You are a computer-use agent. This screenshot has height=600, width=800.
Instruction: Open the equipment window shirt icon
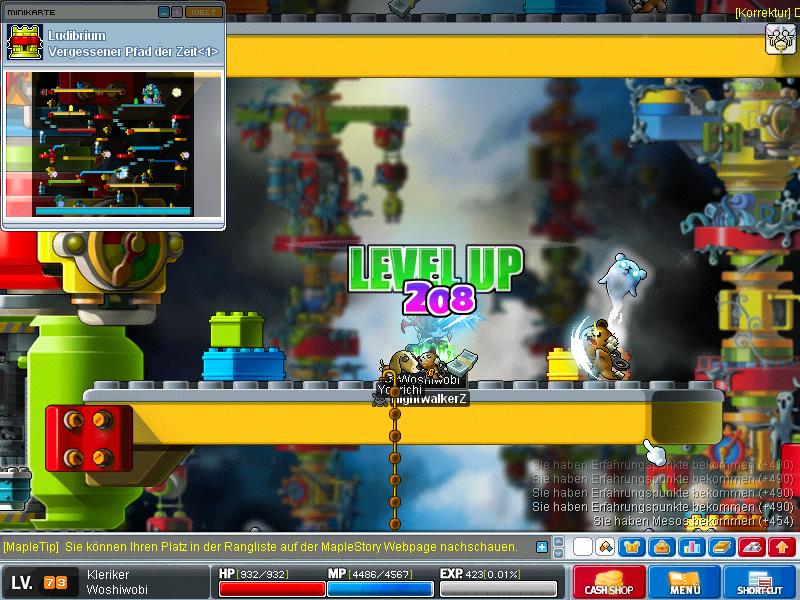tap(632, 547)
